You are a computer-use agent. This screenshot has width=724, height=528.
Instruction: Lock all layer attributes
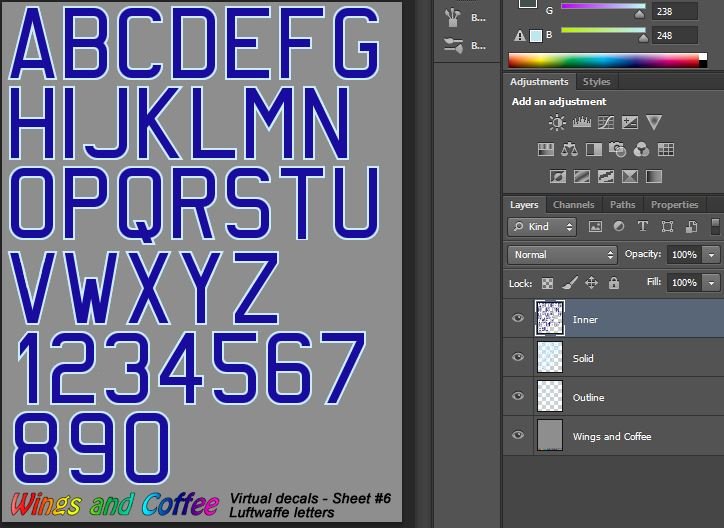pos(614,283)
